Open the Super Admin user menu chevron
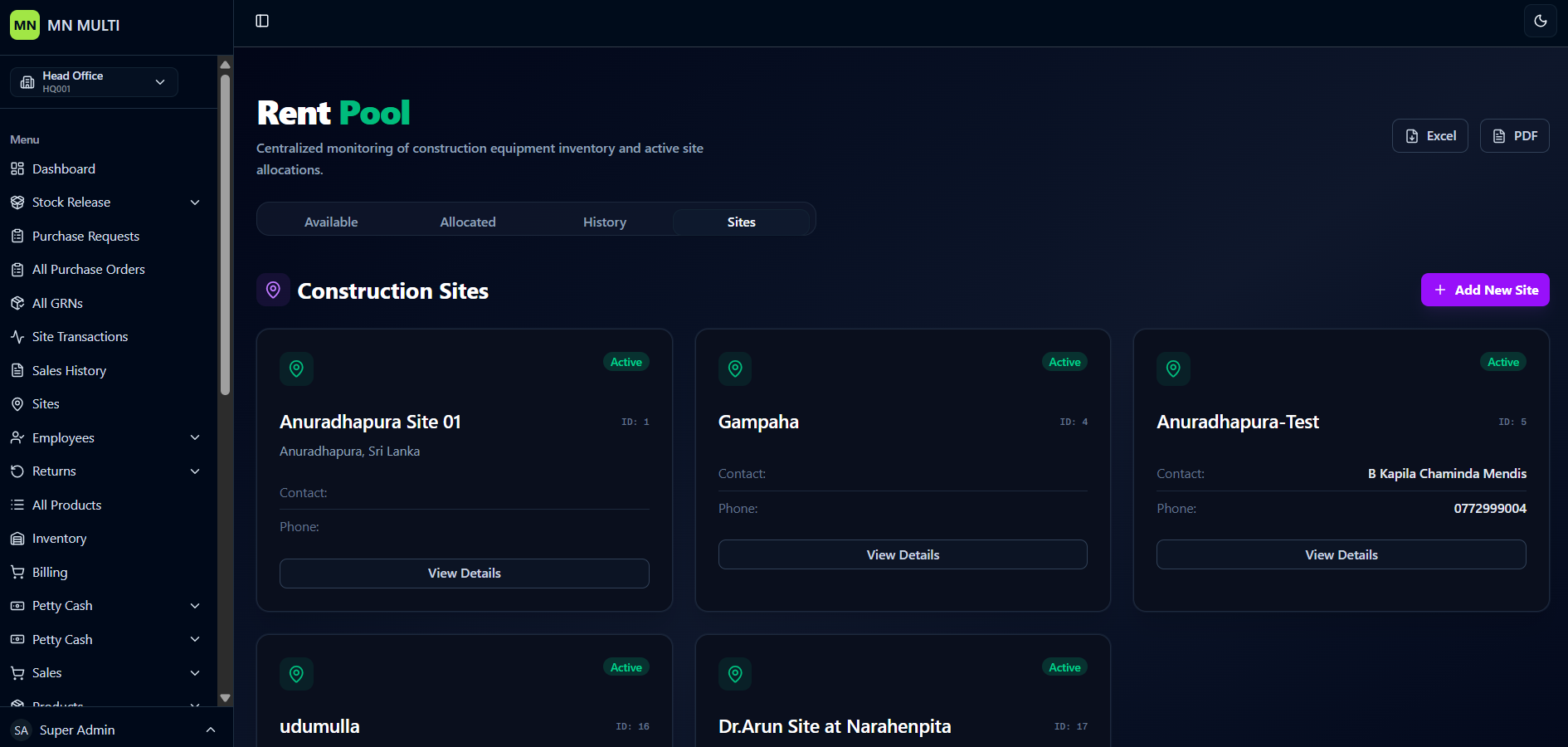The image size is (1568, 747). 211,730
